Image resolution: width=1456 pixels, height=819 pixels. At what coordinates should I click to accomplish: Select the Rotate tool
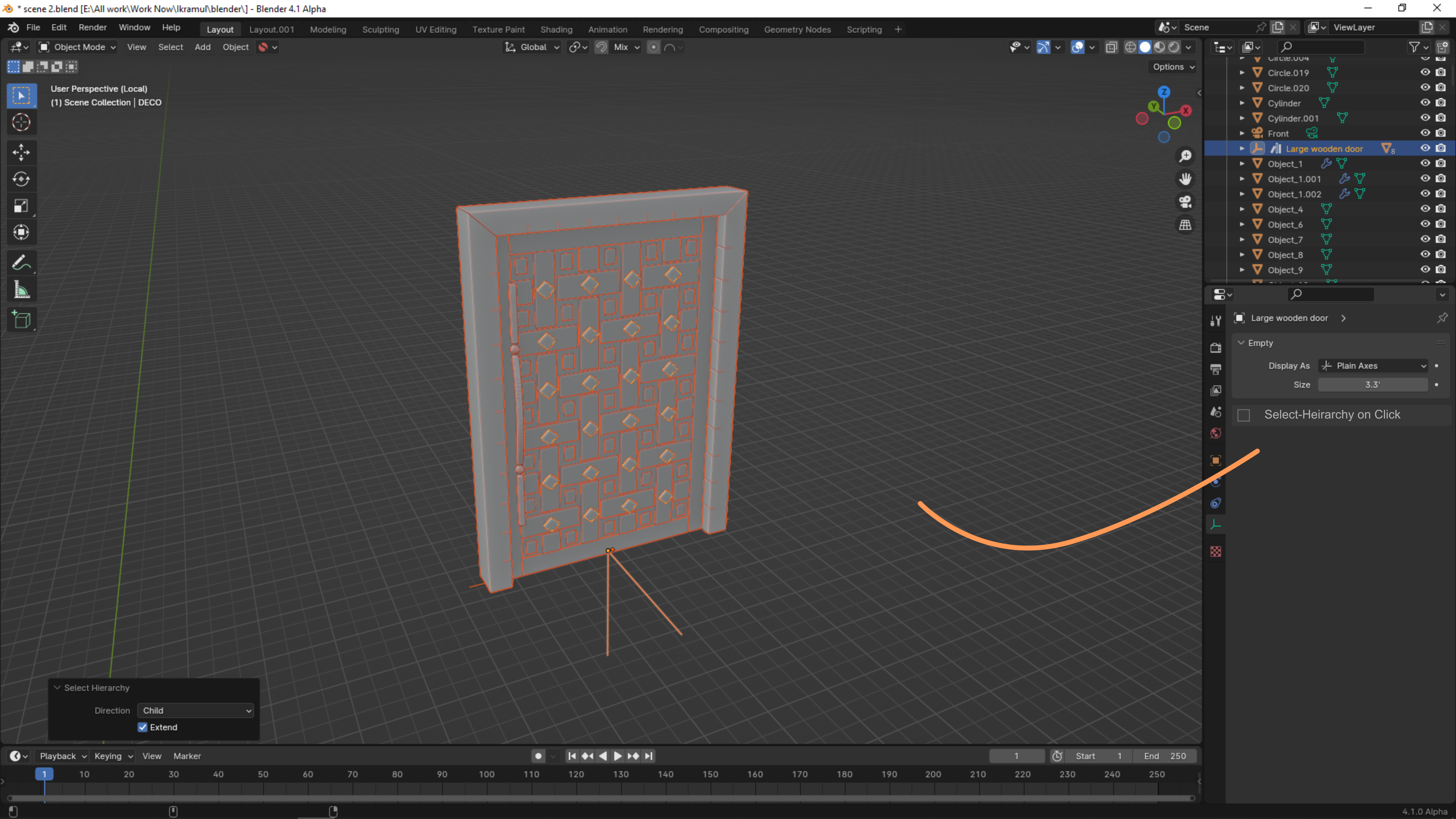21,179
